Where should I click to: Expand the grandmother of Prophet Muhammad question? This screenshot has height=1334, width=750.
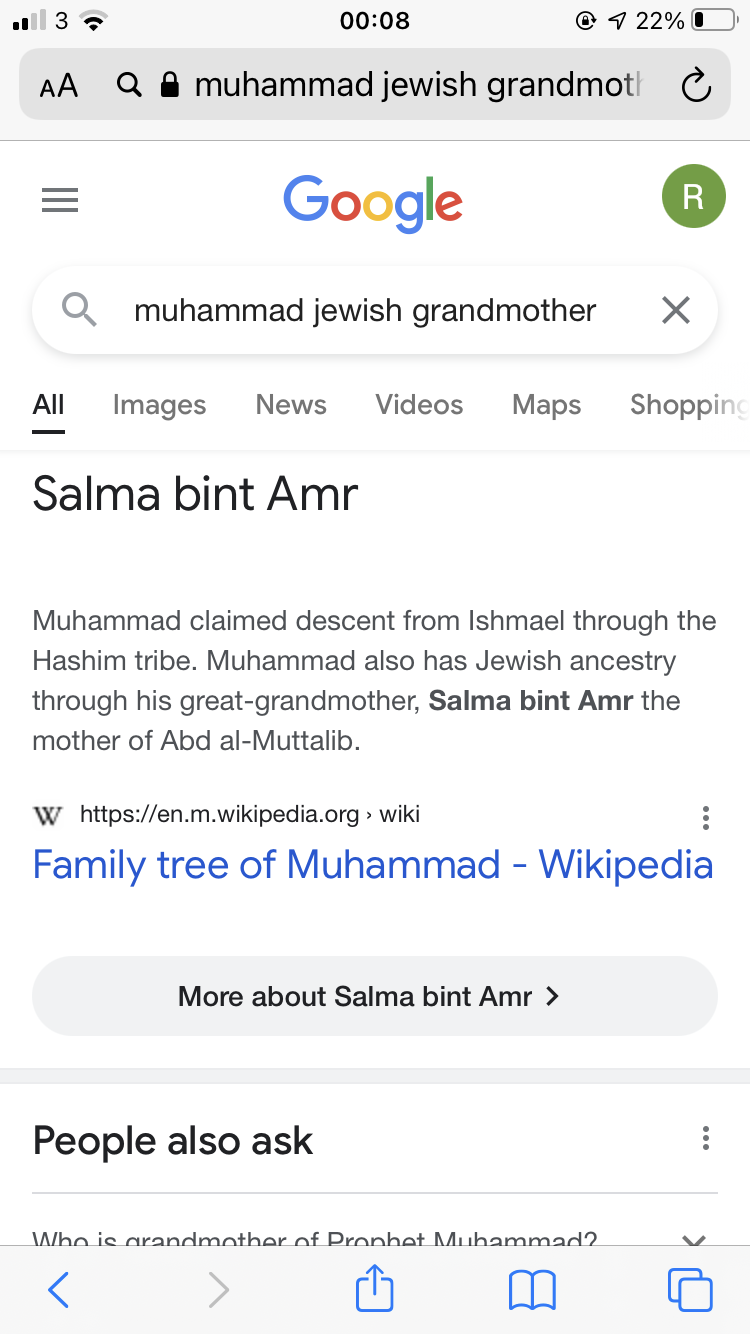click(x=375, y=1236)
